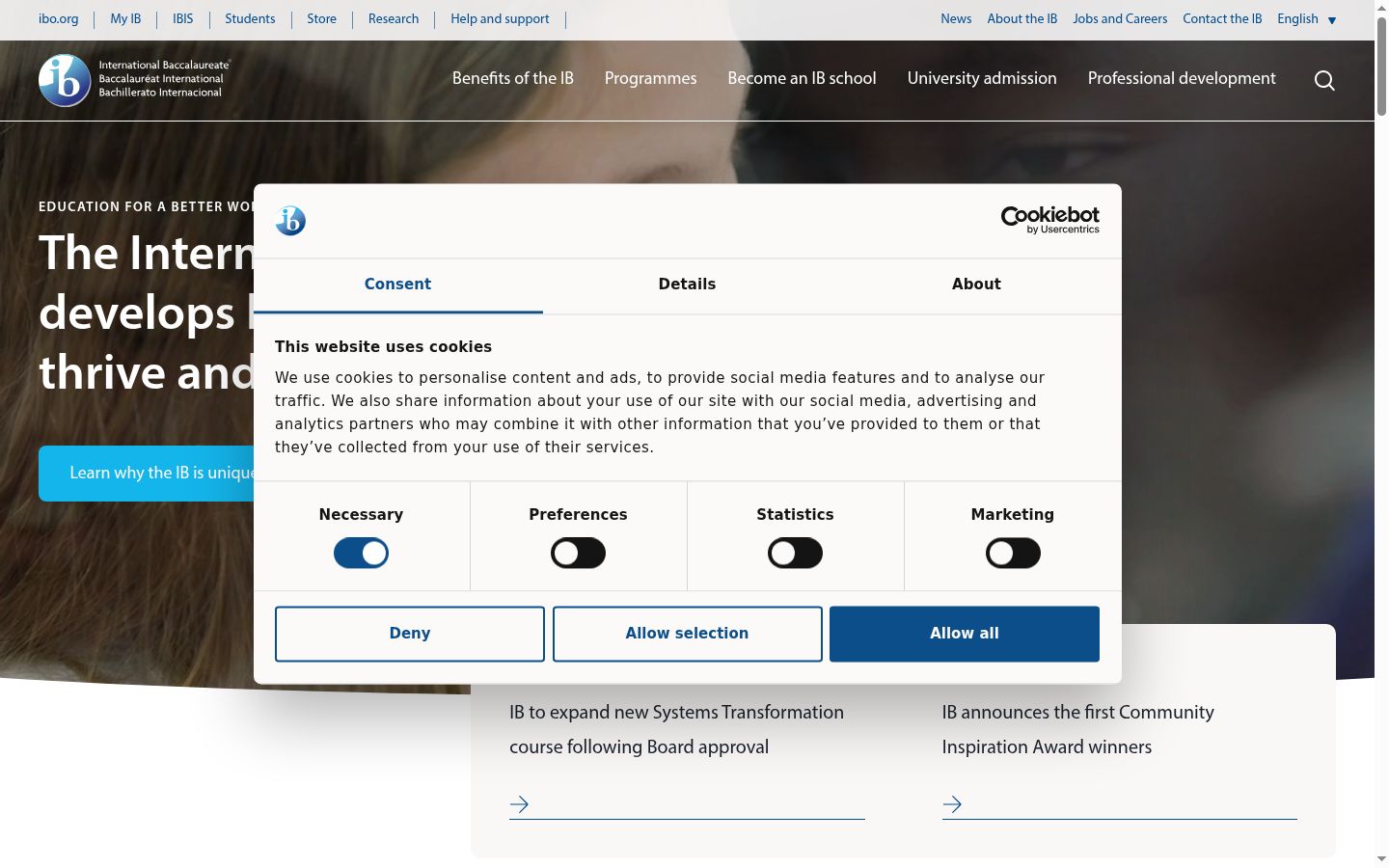Open Contact the IB link

point(1222,19)
